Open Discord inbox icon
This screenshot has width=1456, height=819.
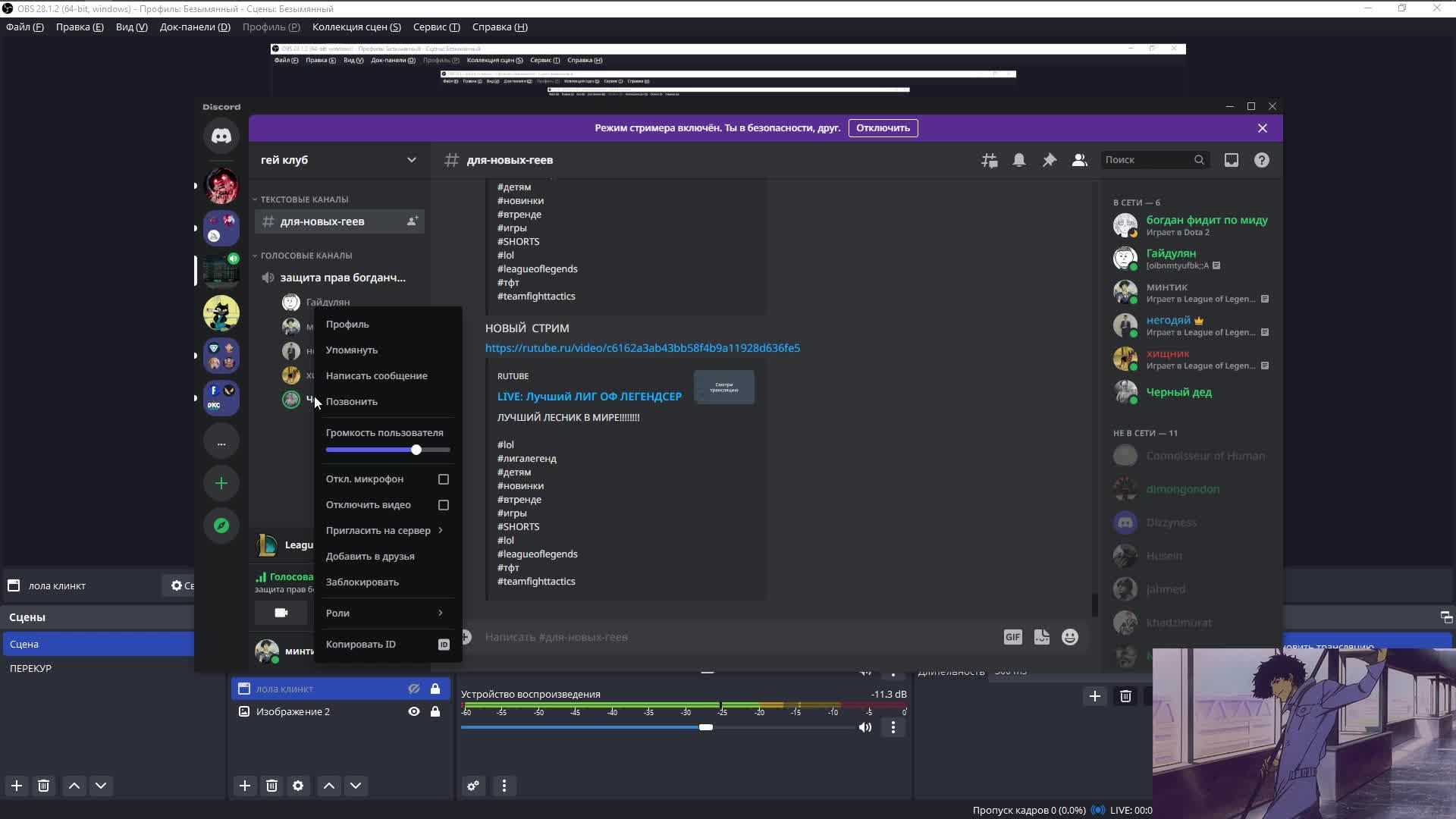pos(1231,160)
